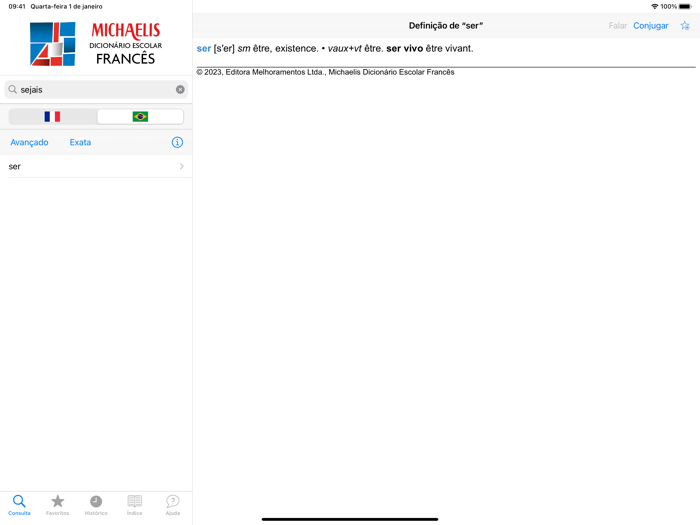Switch to the Ajuda tab
700x525 pixels.
click(x=173, y=505)
